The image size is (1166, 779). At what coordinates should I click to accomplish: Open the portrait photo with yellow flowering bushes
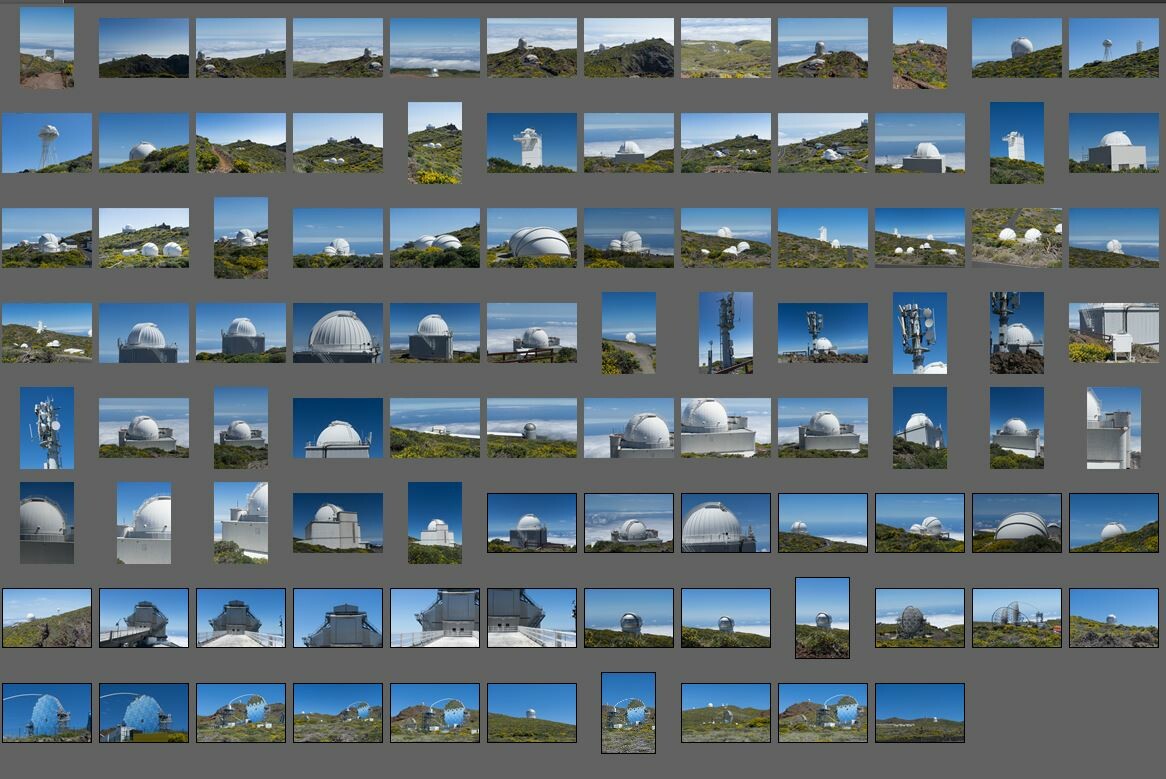tap(435, 145)
